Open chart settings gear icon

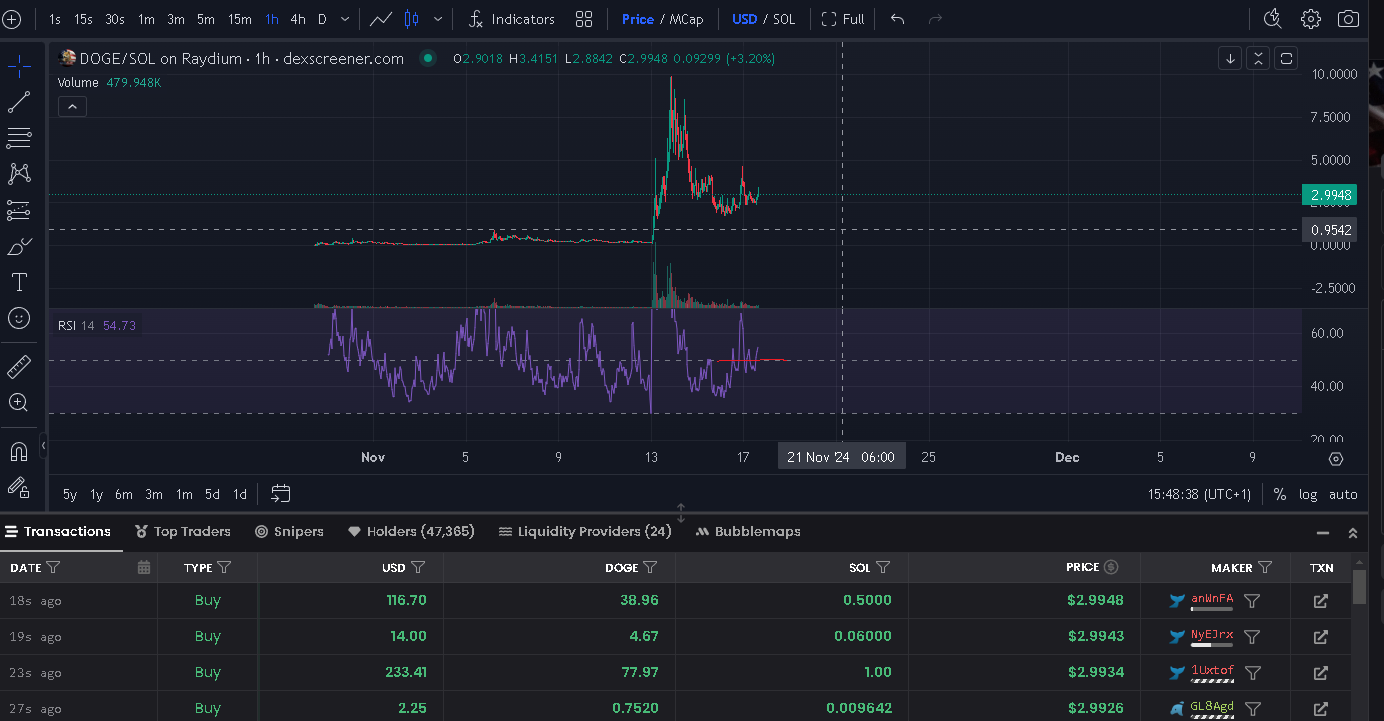(x=1310, y=19)
